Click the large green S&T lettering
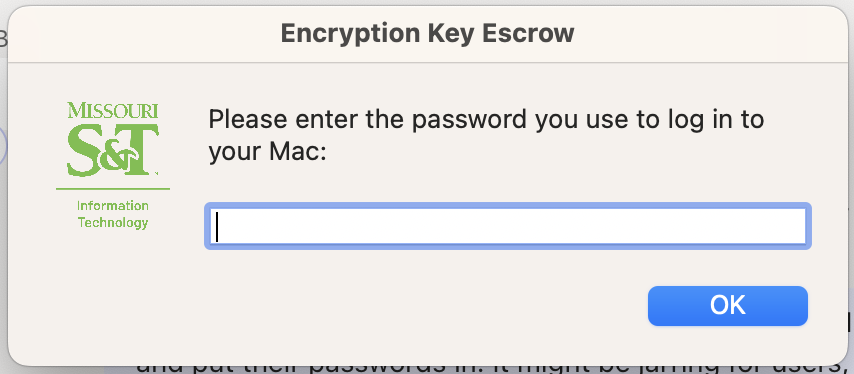 coord(113,150)
